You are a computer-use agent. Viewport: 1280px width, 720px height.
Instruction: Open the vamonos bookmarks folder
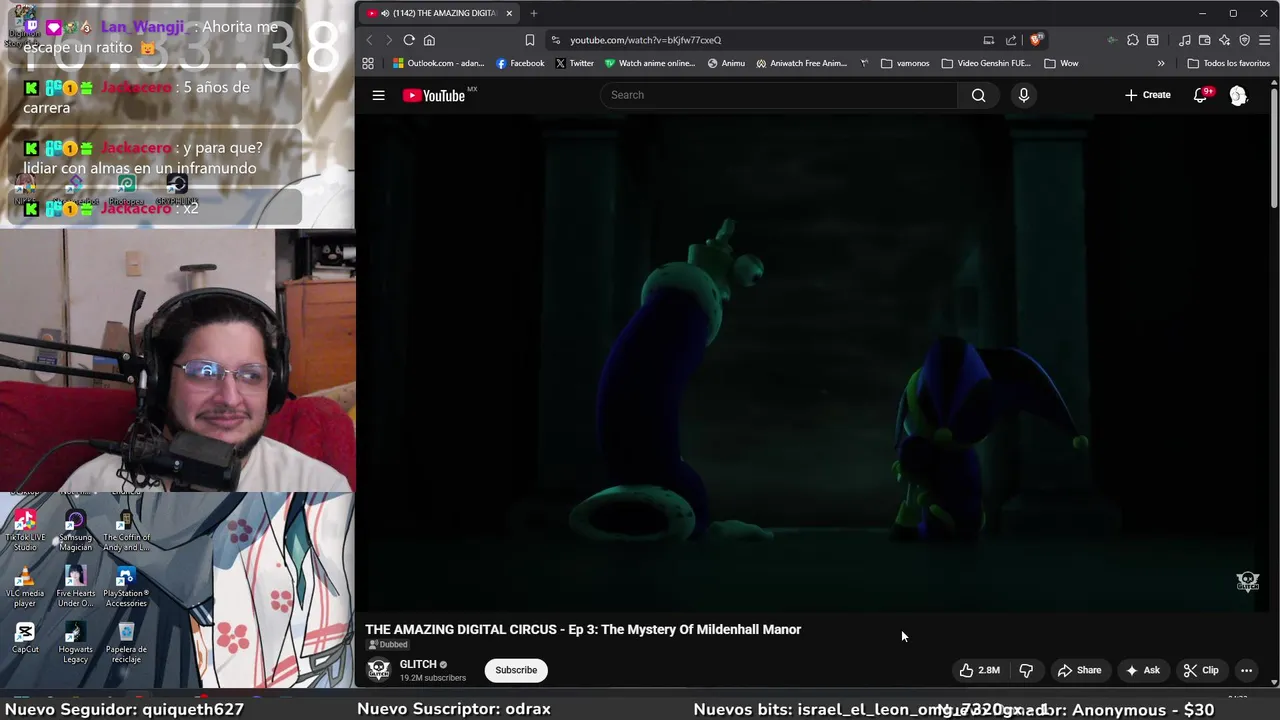click(905, 63)
